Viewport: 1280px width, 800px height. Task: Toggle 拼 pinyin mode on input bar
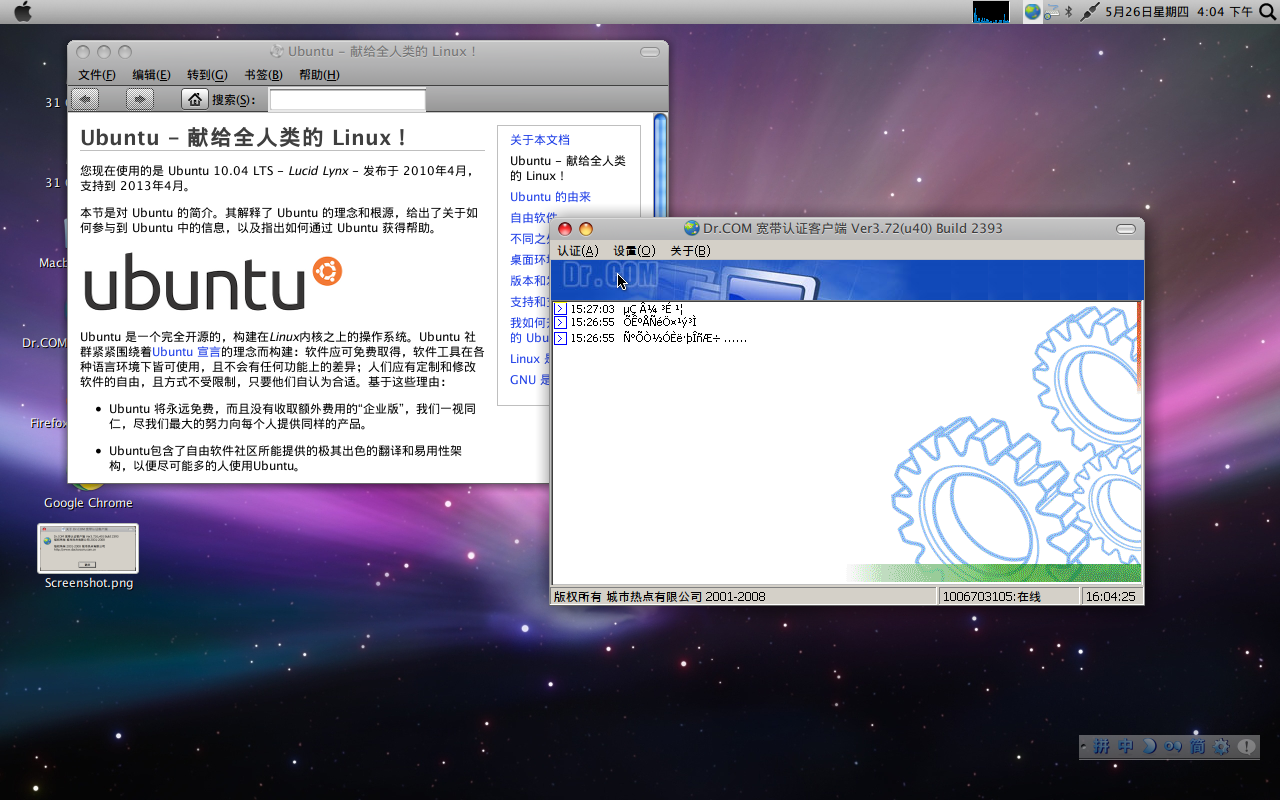tap(1101, 746)
